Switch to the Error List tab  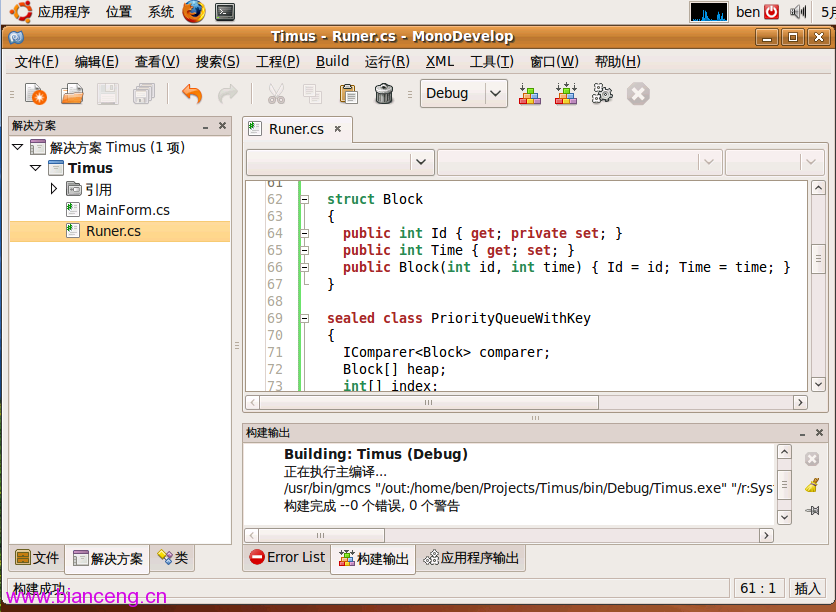(287, 558)
